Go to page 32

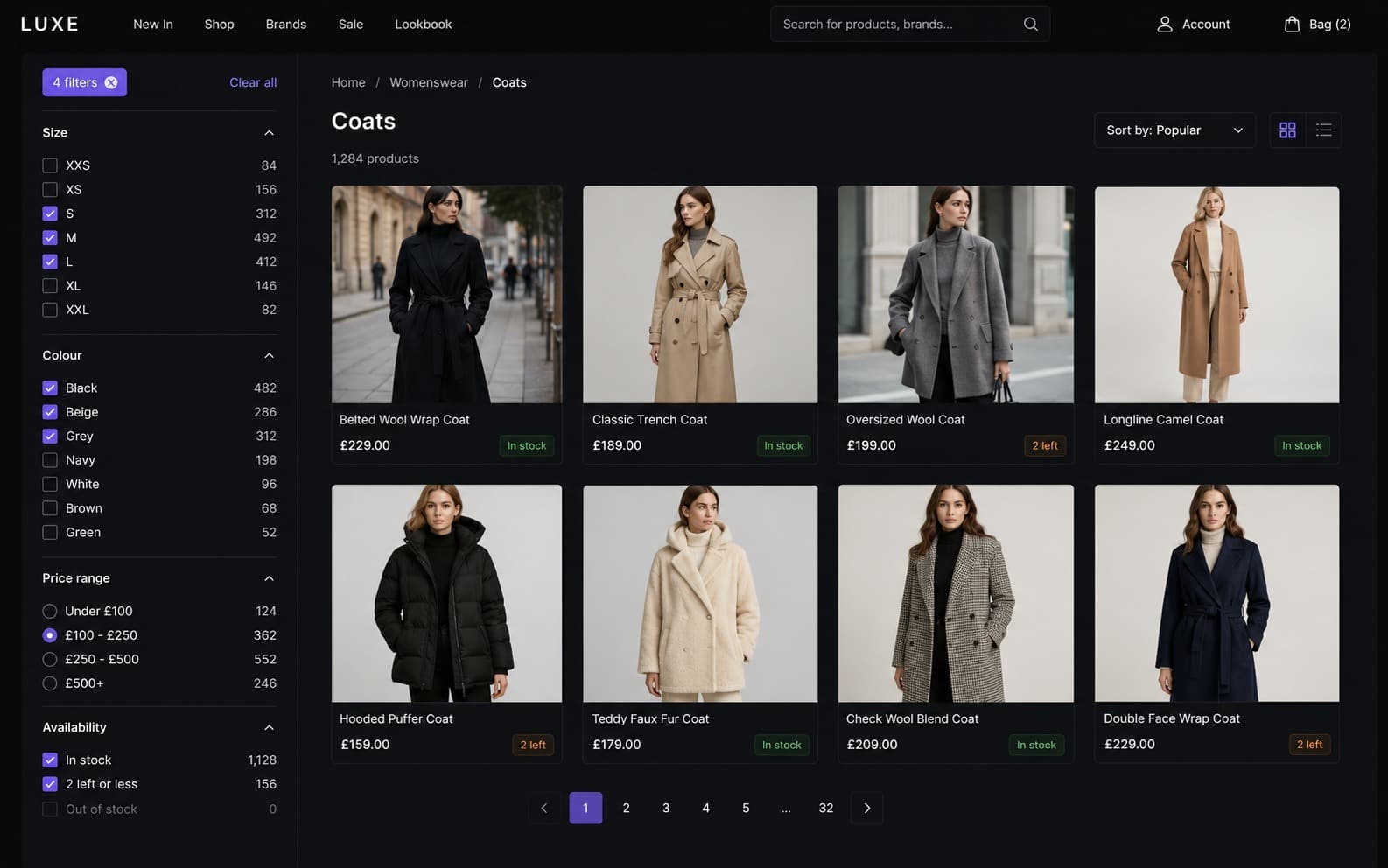[826, 808]
